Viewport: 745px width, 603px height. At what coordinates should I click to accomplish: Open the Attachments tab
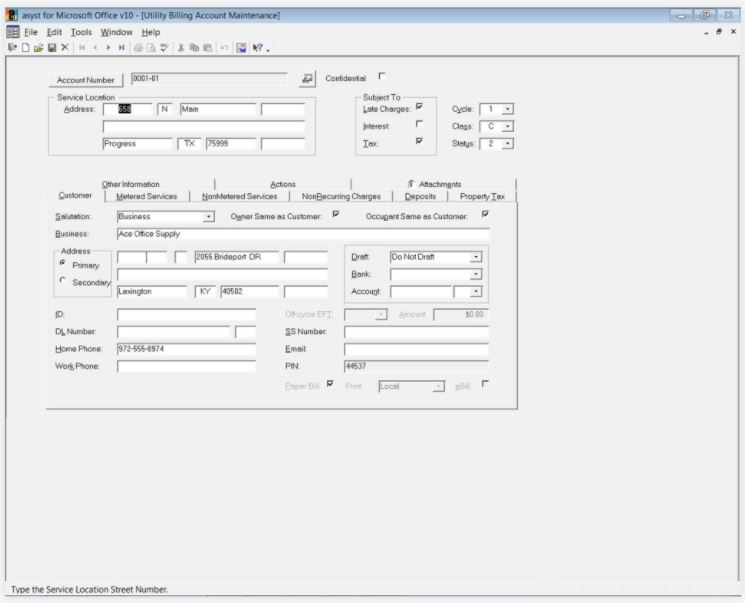click(x=434, y=184)
